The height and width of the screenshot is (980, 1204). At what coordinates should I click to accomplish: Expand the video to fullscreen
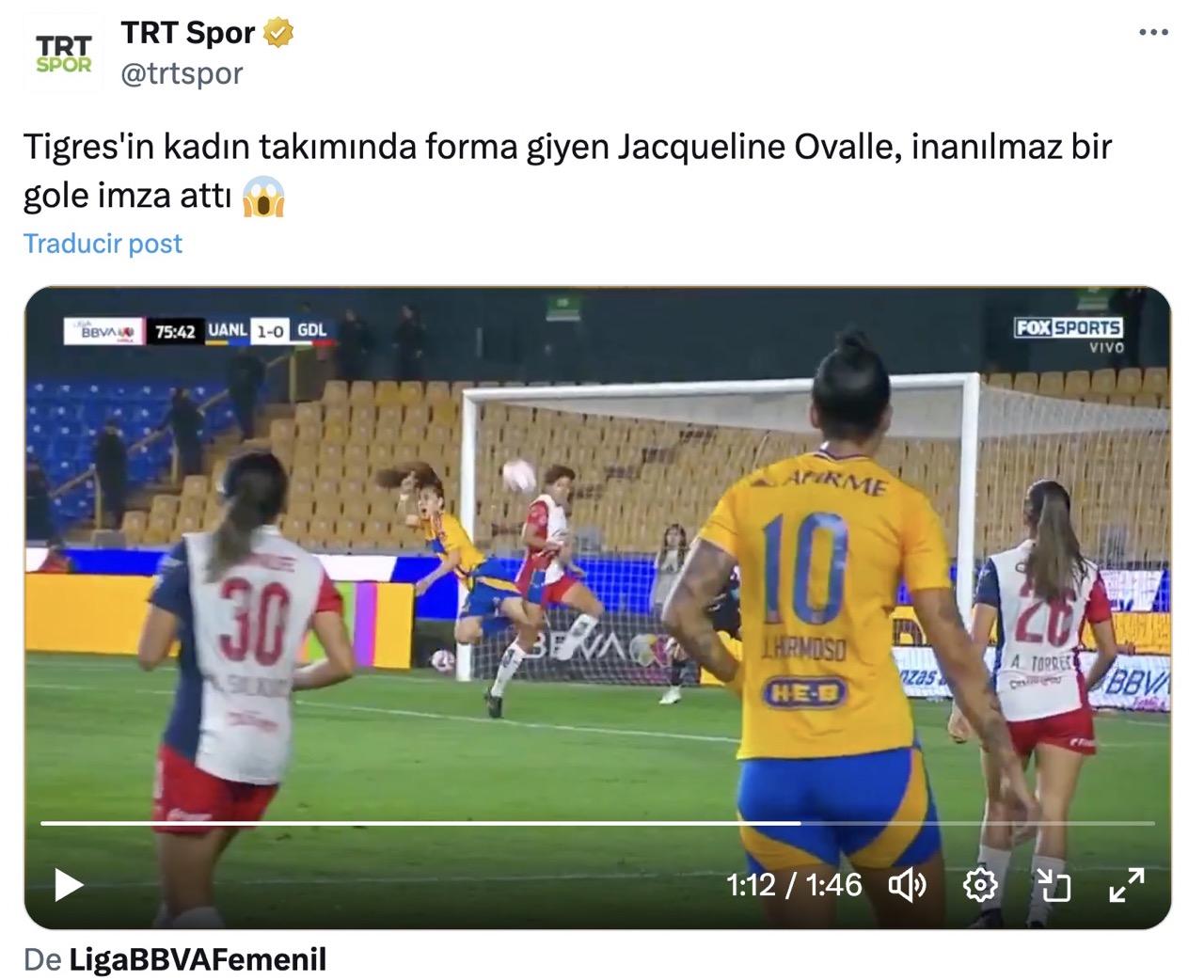pos(1126,885)
